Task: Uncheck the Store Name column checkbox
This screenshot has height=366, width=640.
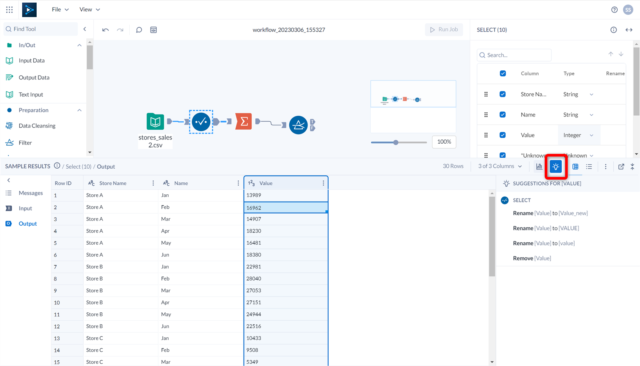Action: point(503,94)
